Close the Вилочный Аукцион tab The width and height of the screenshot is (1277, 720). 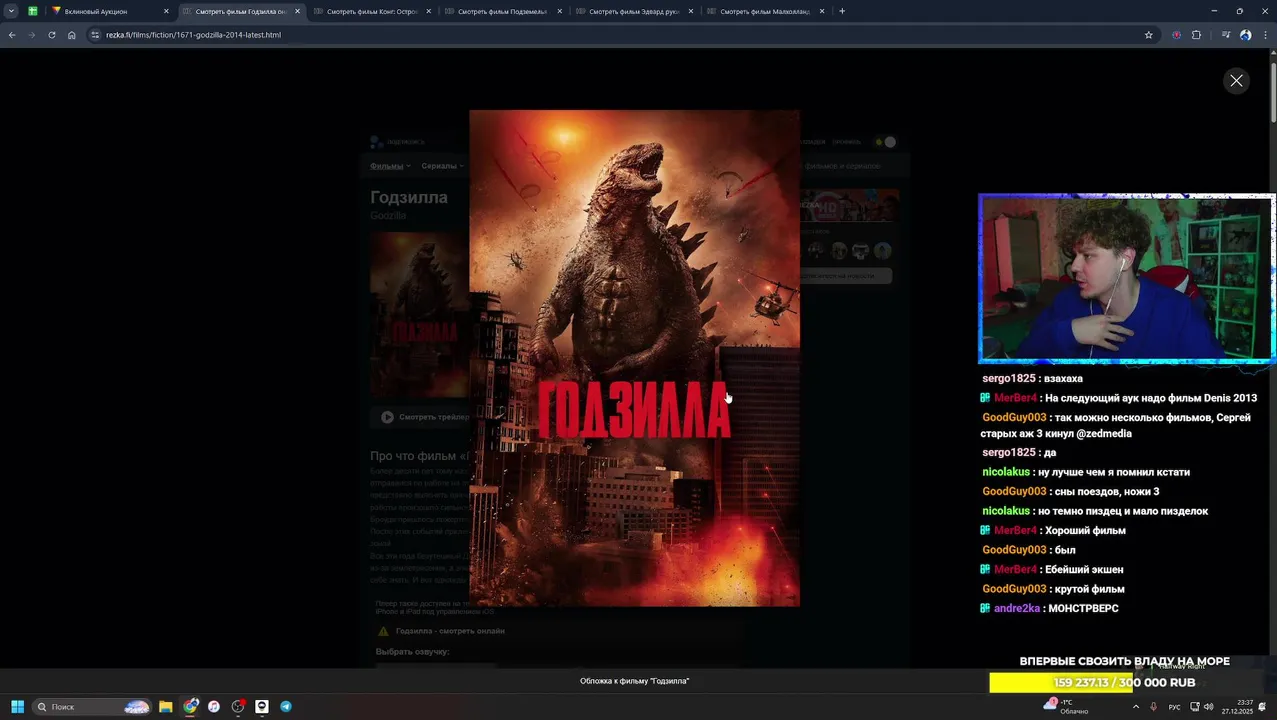coord(166,11)
